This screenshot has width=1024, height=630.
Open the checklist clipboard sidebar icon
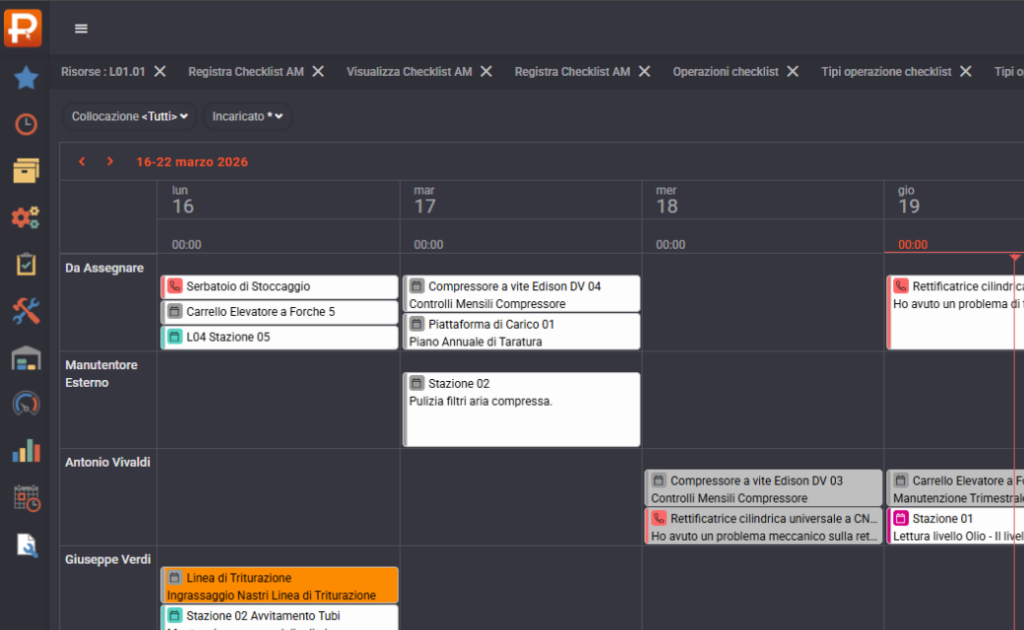pyautogui.click(x=26, y=264)
